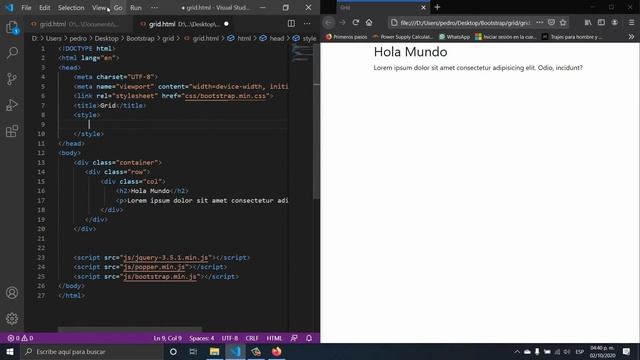Image resolution: width=640 pixels, height=360 pixels.
Task: Open the Explorer view in VS Code
Action: point(12,27)
